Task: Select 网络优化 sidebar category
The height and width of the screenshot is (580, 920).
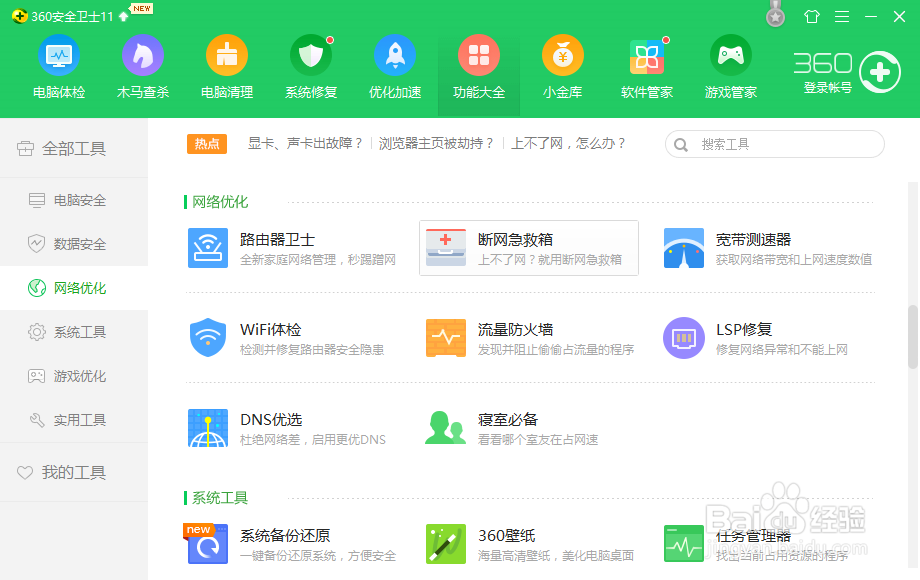Action: (x=74, y=288)
